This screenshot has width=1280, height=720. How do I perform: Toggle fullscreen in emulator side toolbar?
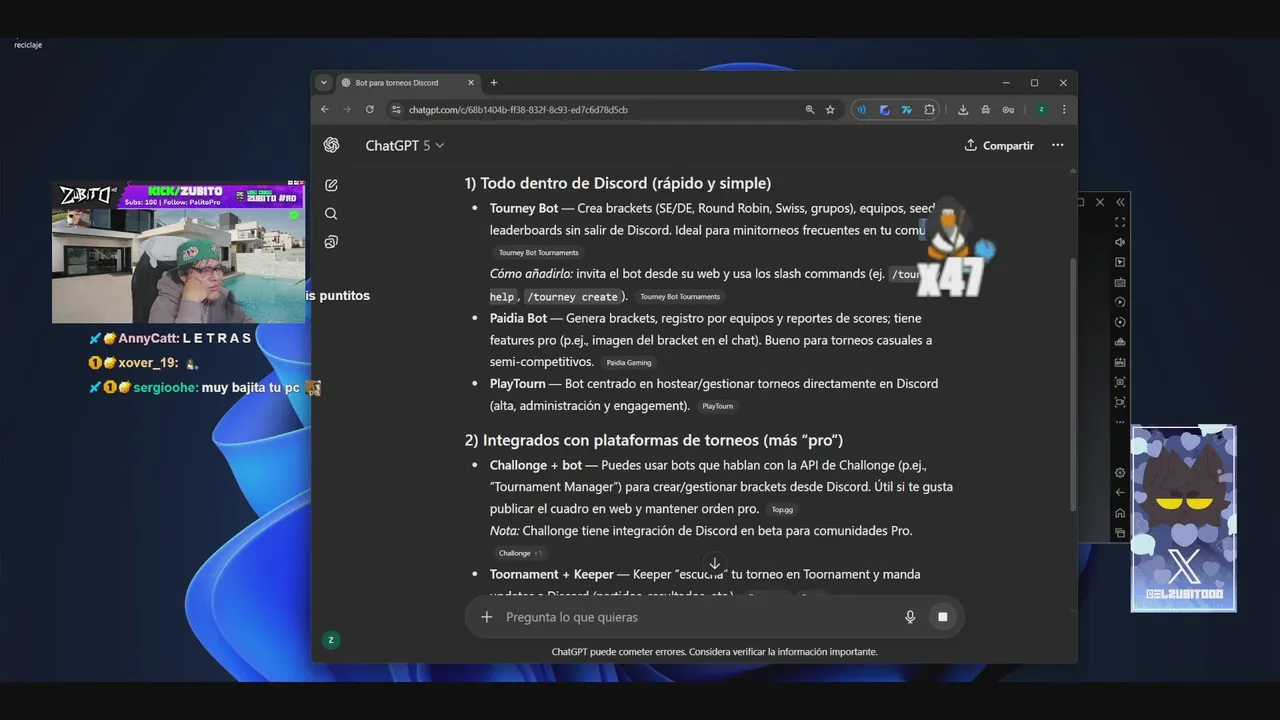[x=1120, y=222]
